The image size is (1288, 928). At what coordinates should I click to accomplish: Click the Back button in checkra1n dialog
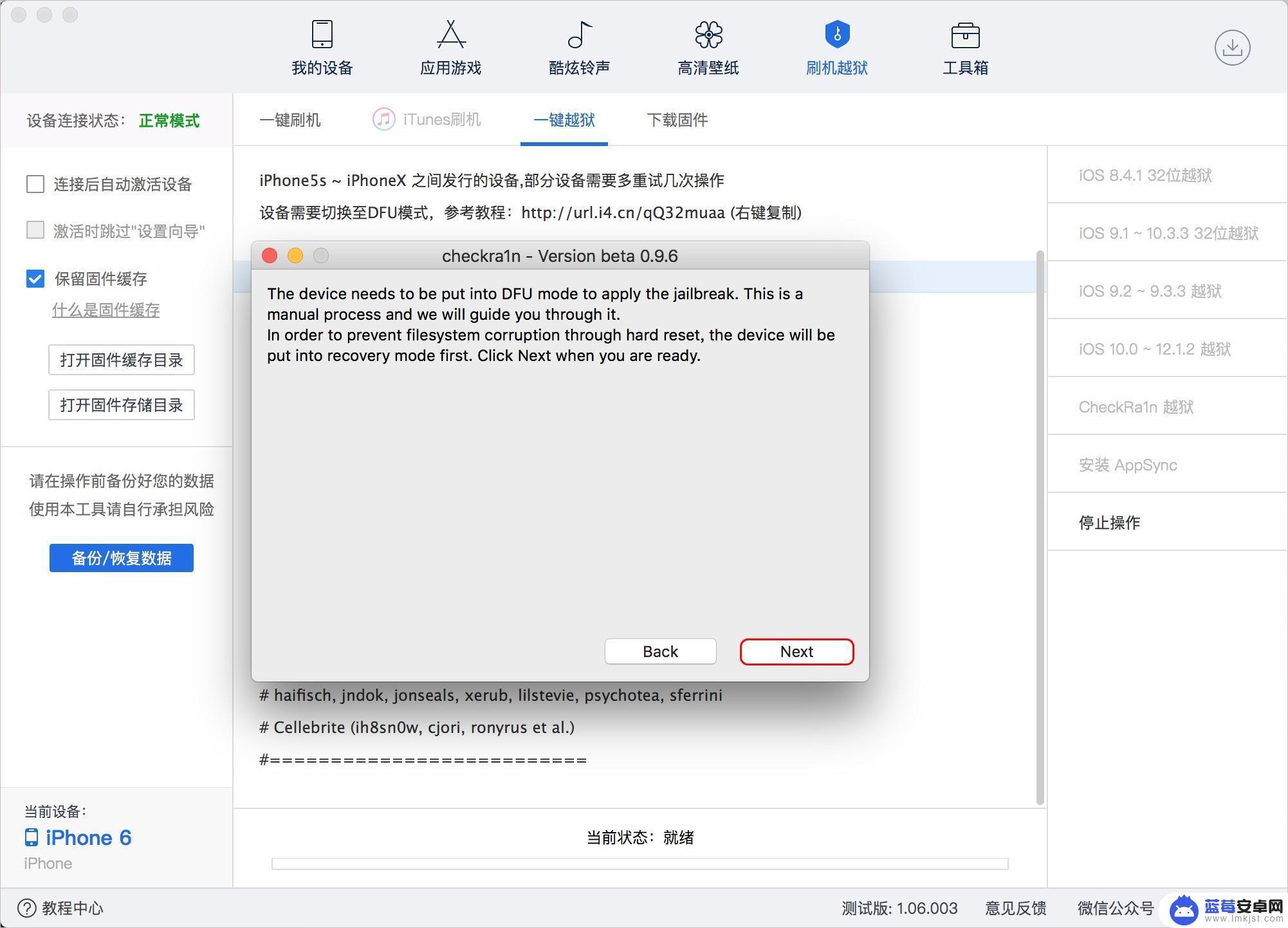tap(660, 651)
